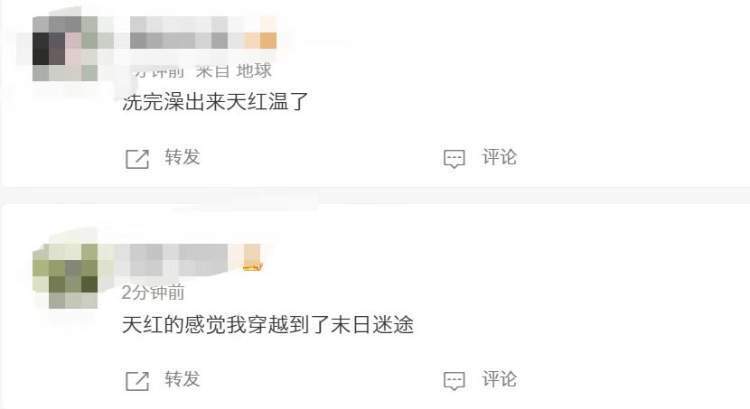Click 评论 label under the first post
Image resolution: width=750 pixels, height=409 pixels.
499,157
